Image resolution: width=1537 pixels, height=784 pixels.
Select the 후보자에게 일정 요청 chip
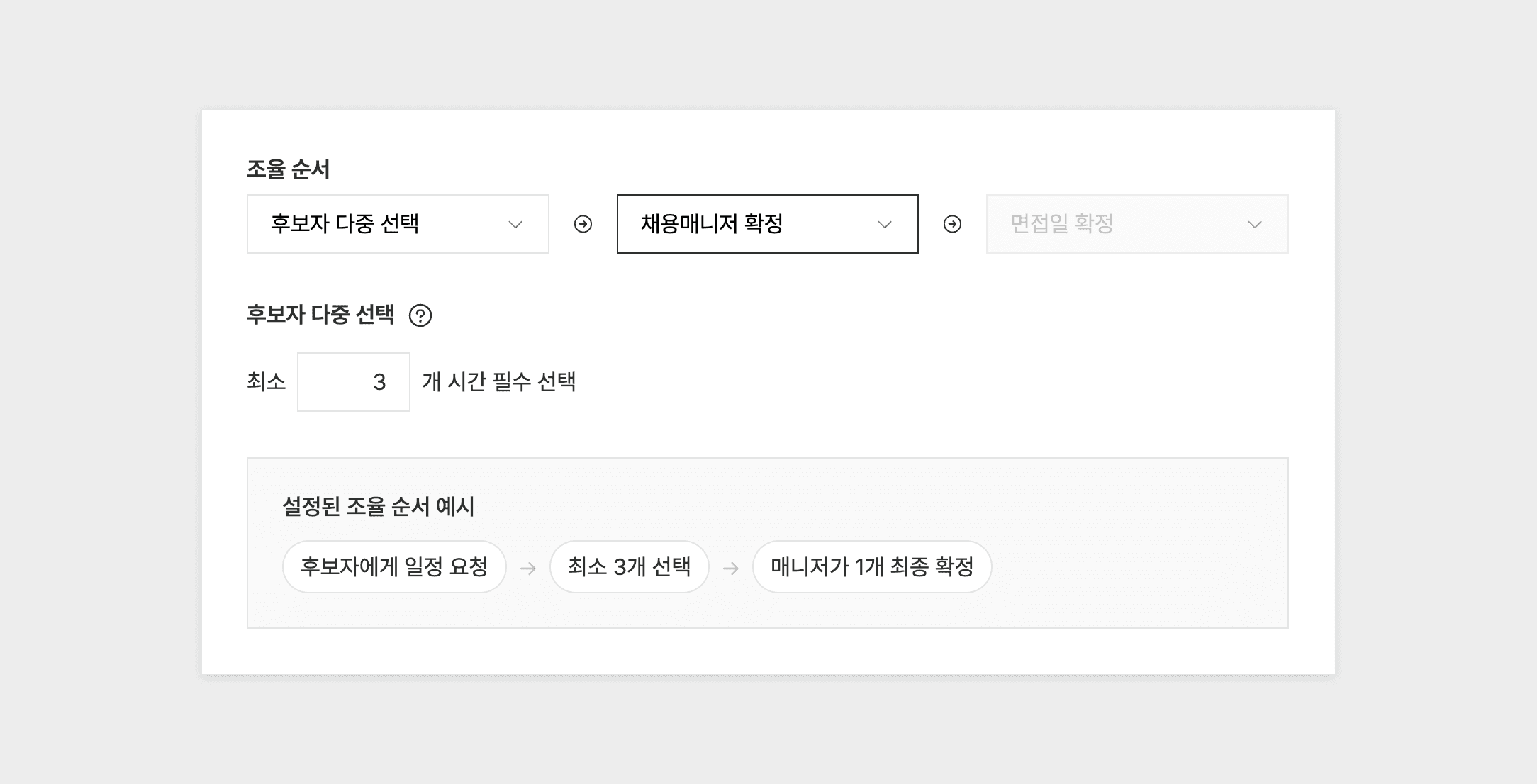[394, 566]
